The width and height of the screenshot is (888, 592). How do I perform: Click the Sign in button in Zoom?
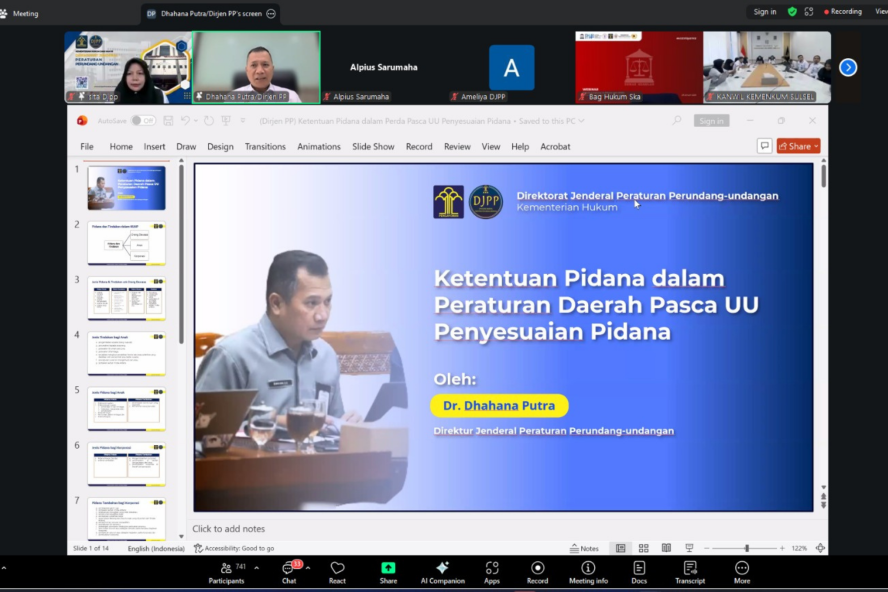pyautogui.click(x=765, y=12)
